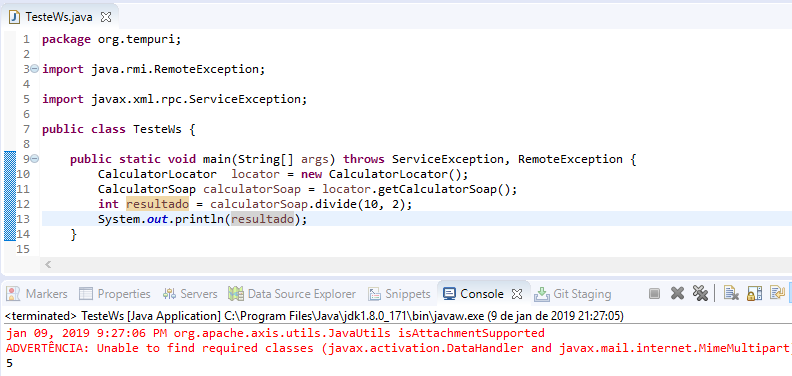Click the Data Source Explorer tab icon

[235, 293]
